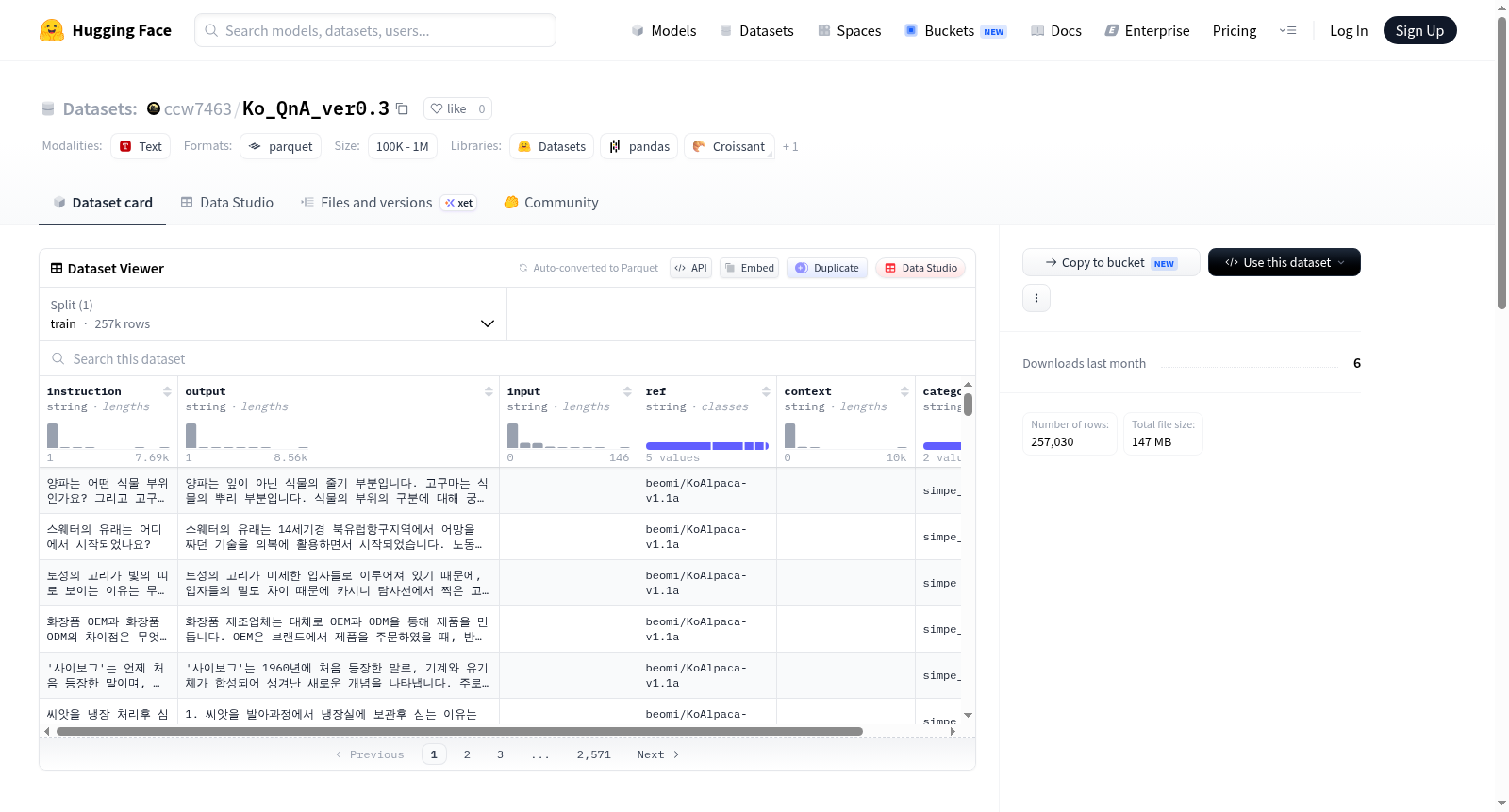Click the Sign Up button
This screenshot has width=1509, height=812.
1419,30
